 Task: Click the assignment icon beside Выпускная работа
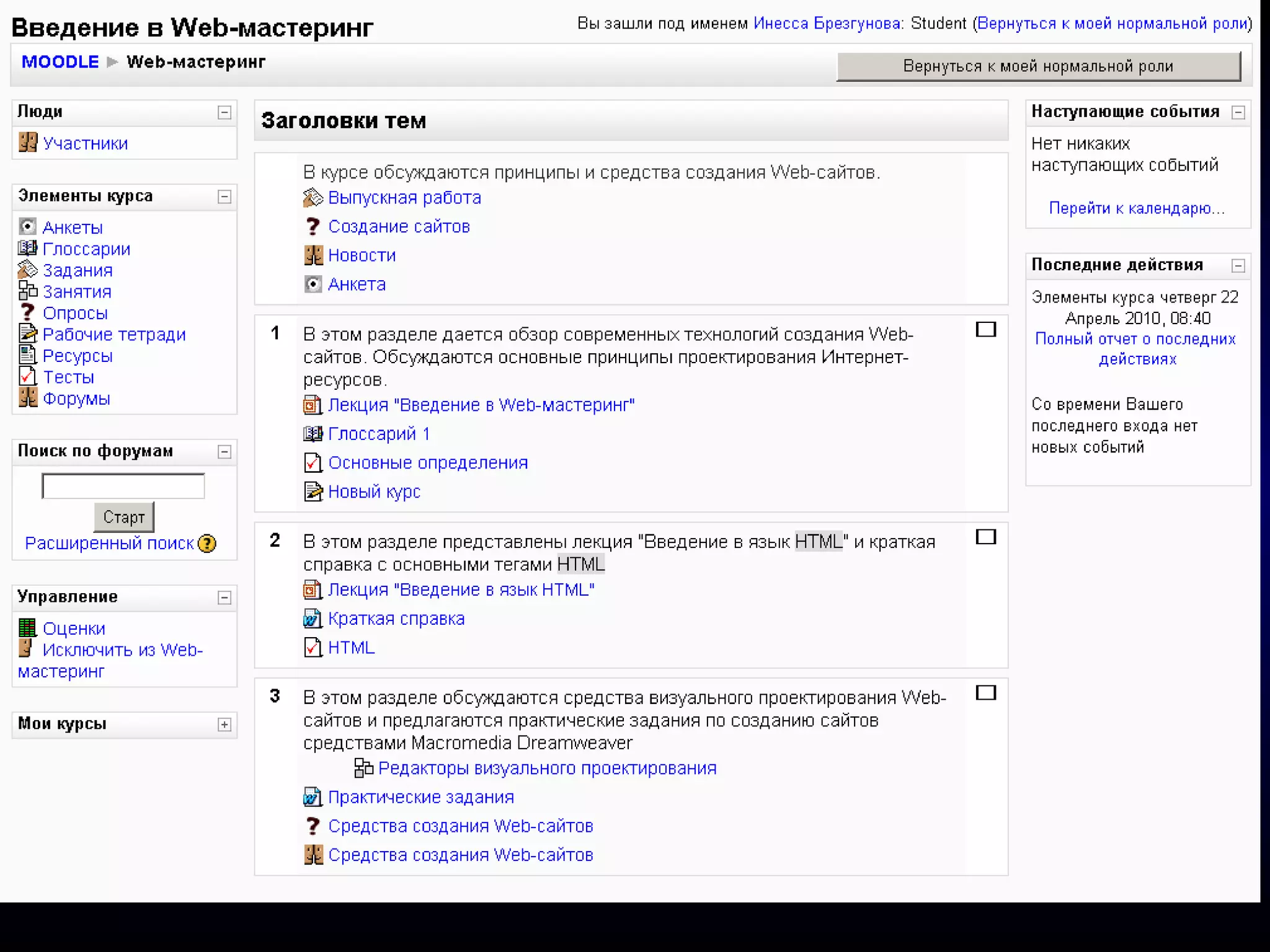point(313,198)
